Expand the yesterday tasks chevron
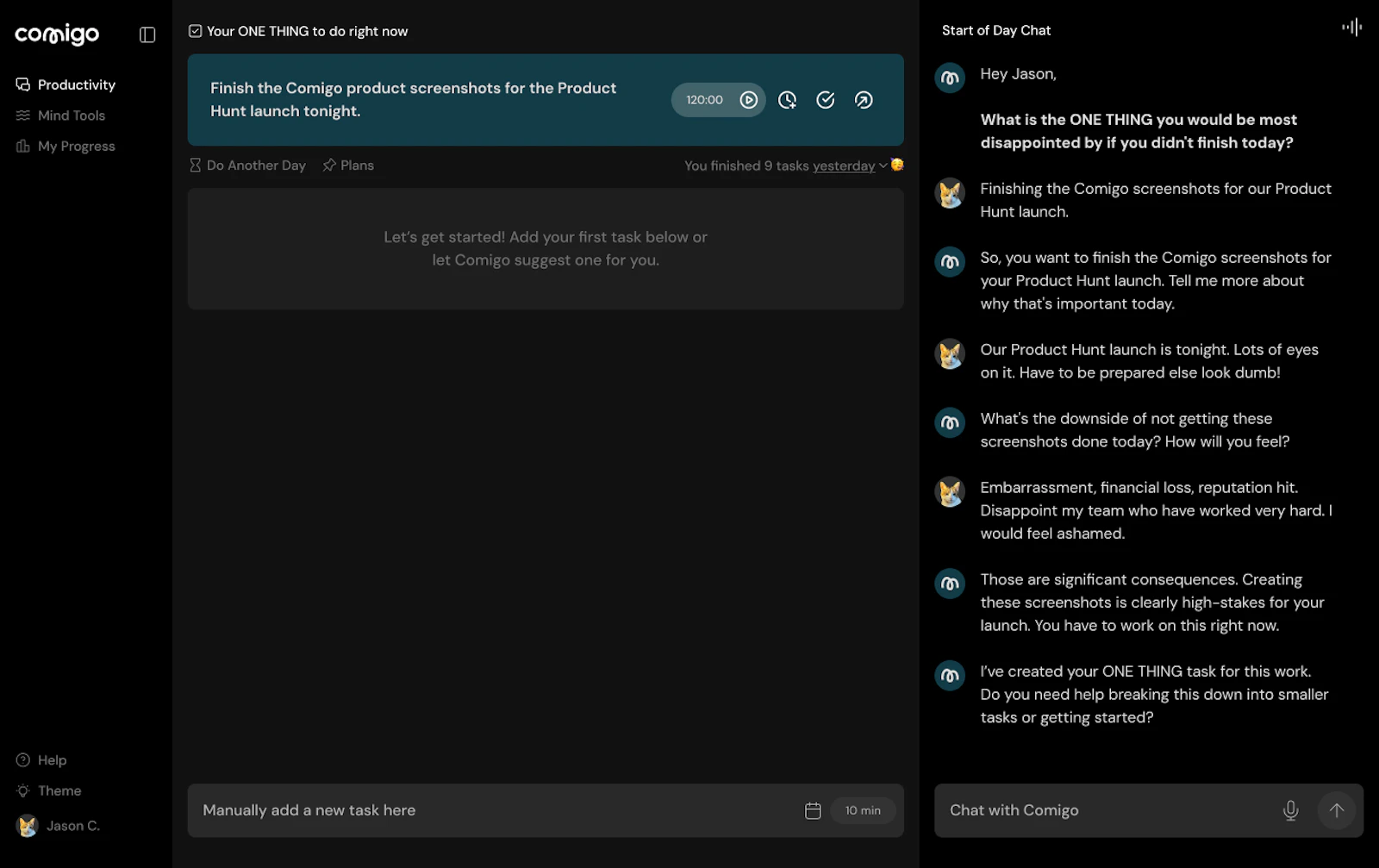Viewport: 1379px width, 868px height. coord(883,165)
